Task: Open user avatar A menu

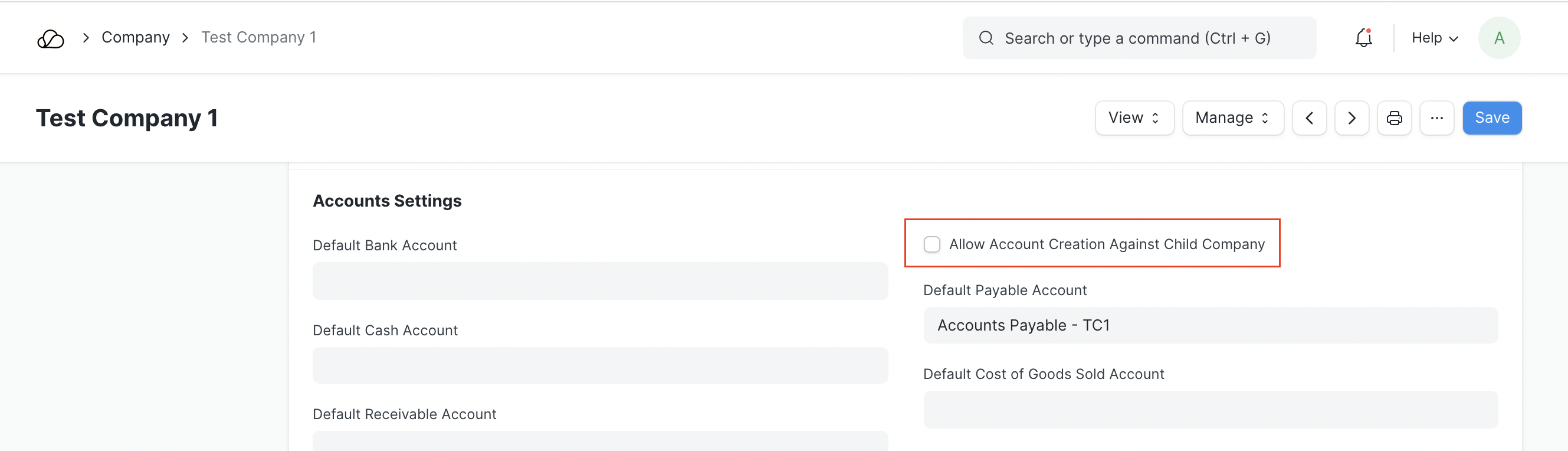Action: point(1498,38)
